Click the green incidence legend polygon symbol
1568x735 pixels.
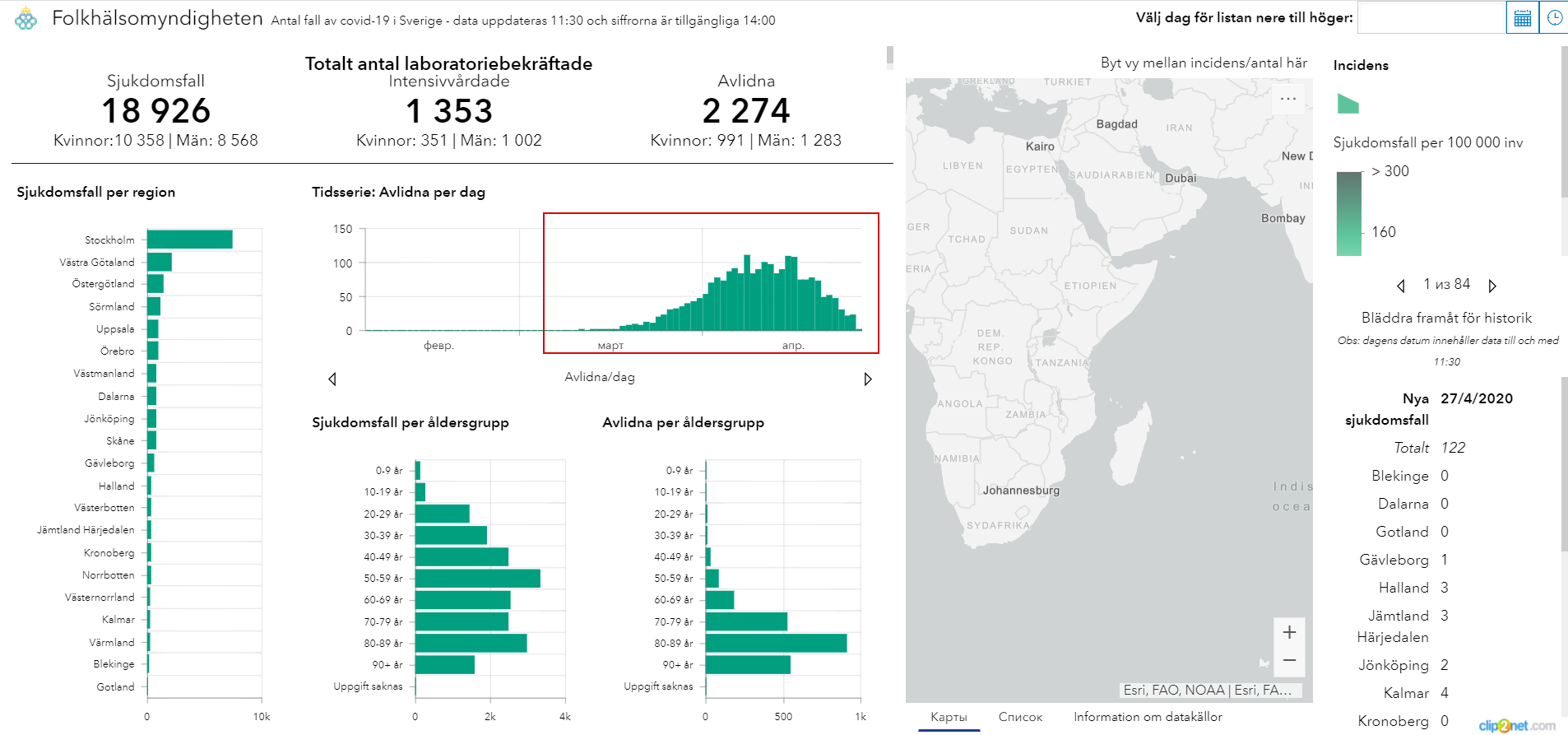(1348, 104)
